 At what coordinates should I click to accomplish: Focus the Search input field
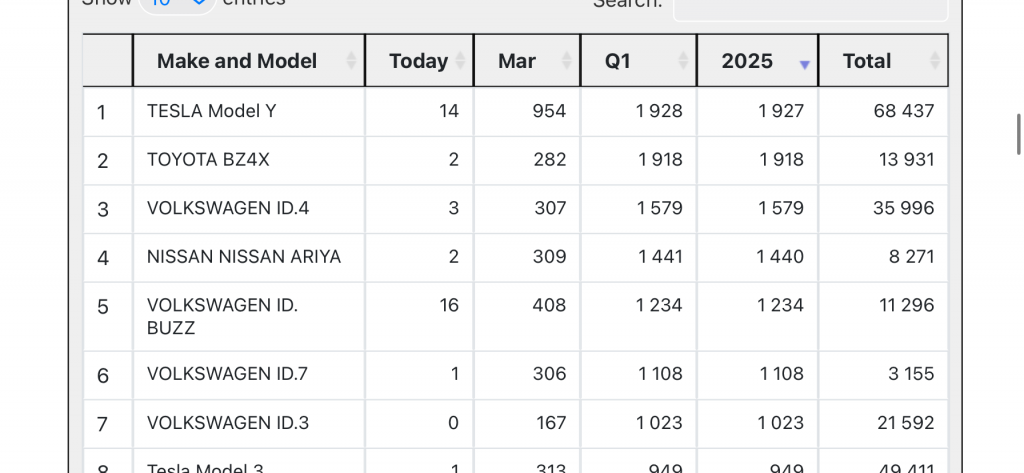[x=810, y=6]
